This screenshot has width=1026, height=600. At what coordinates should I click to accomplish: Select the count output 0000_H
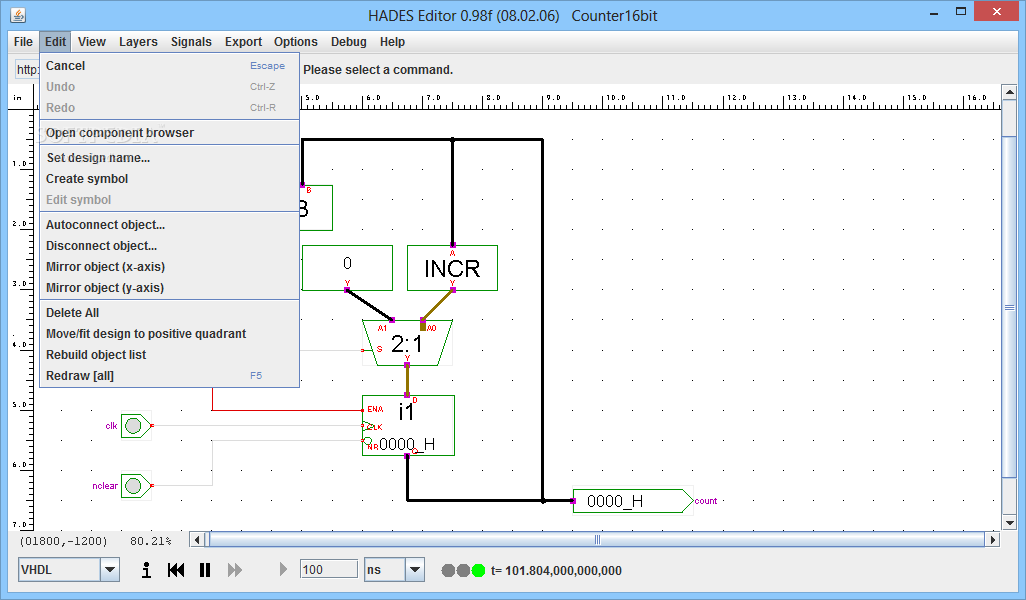633,501
